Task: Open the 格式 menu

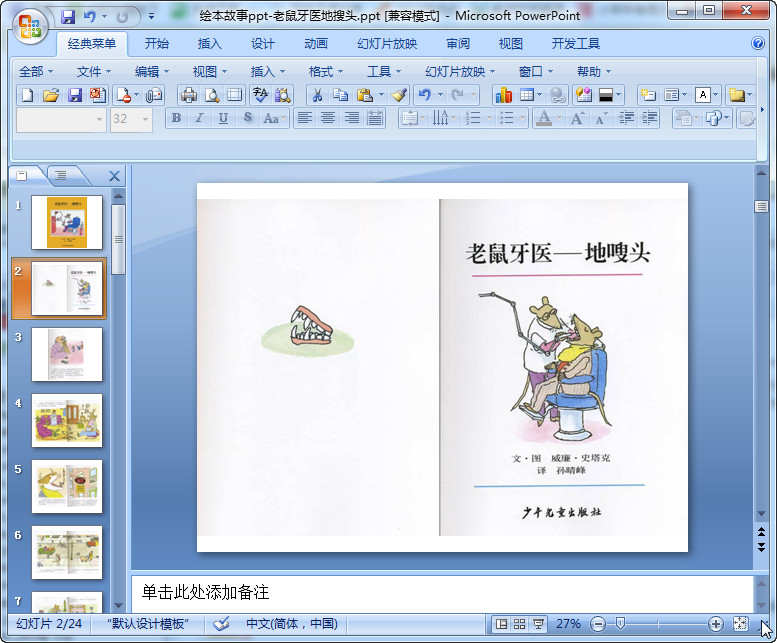Action: [326, 72]
